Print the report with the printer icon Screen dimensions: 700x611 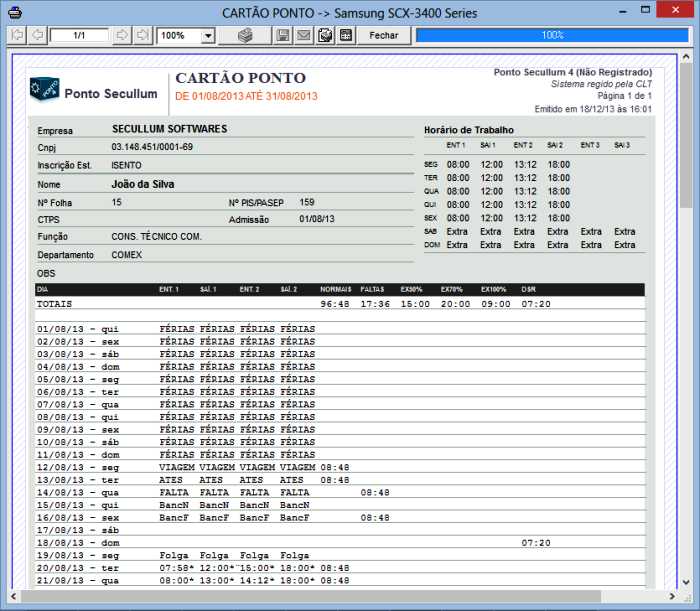246,35
